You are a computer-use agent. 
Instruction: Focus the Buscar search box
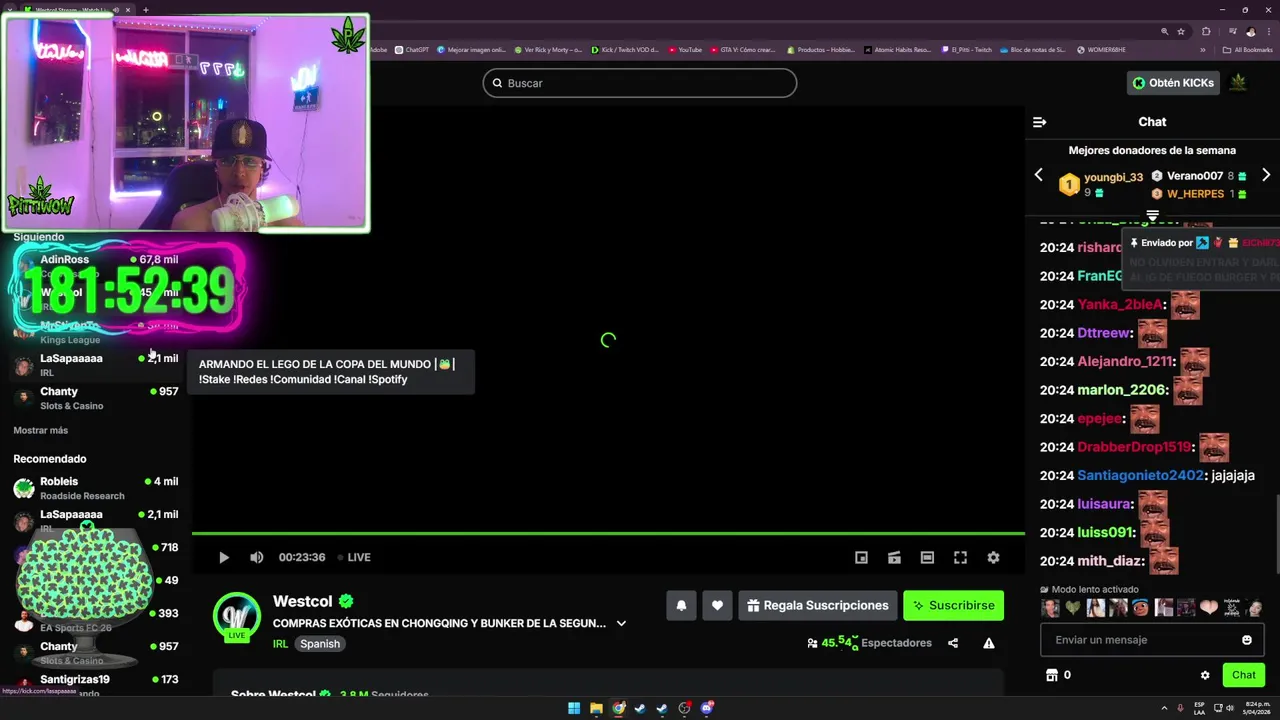click(640, 83)
